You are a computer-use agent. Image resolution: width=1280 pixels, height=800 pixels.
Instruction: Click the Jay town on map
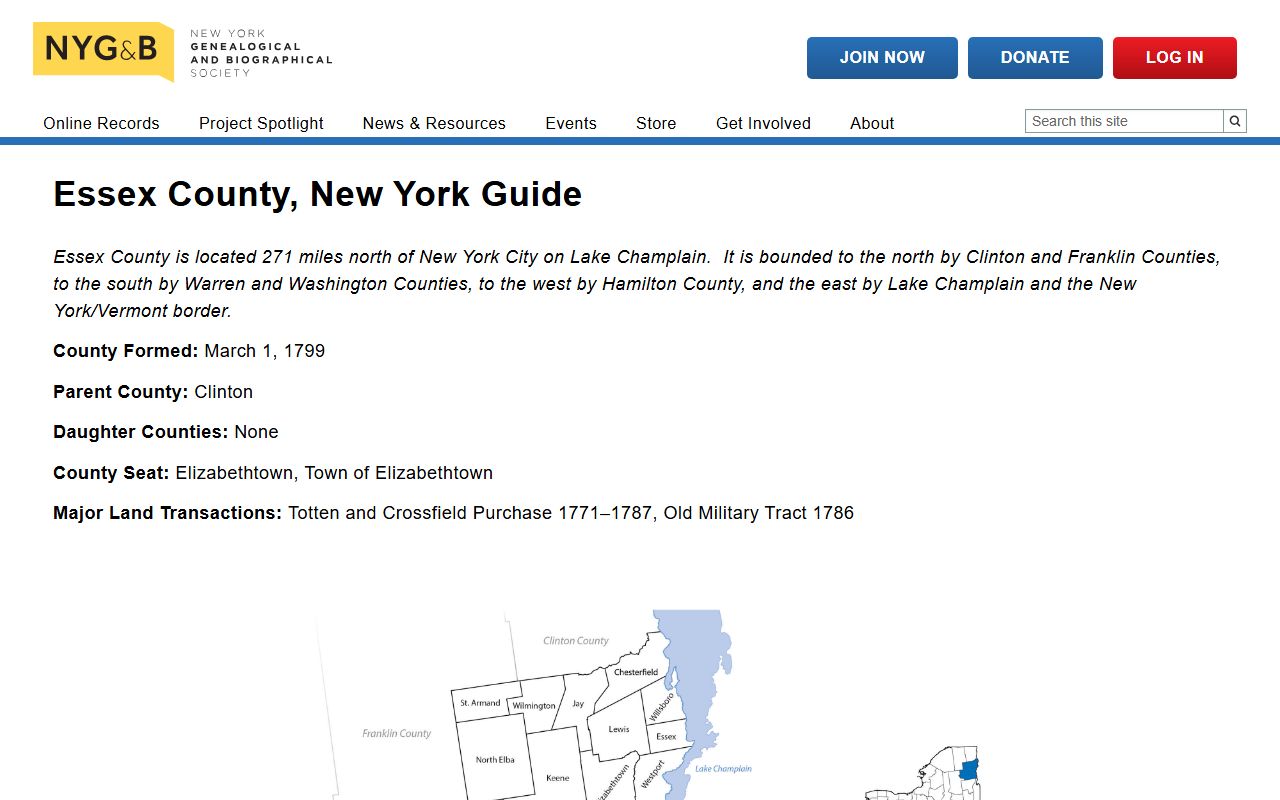click(x=578, y=704)
